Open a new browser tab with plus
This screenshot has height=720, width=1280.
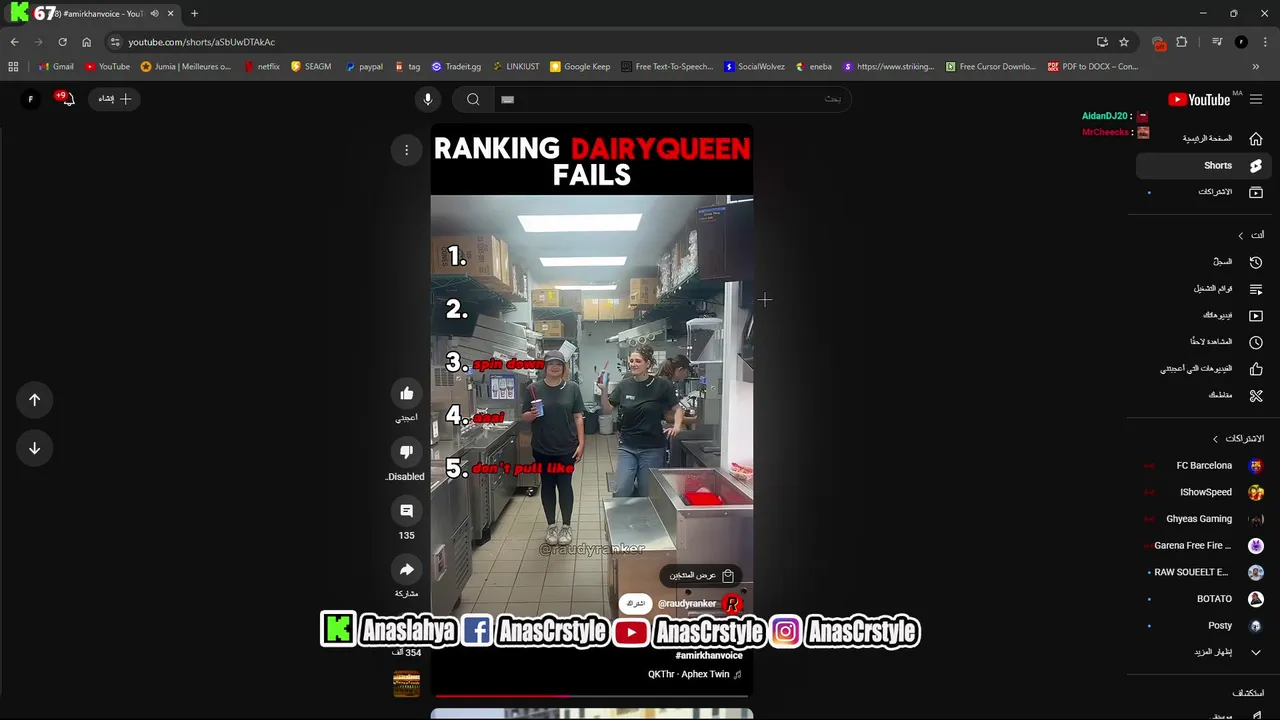click(194, 14)
